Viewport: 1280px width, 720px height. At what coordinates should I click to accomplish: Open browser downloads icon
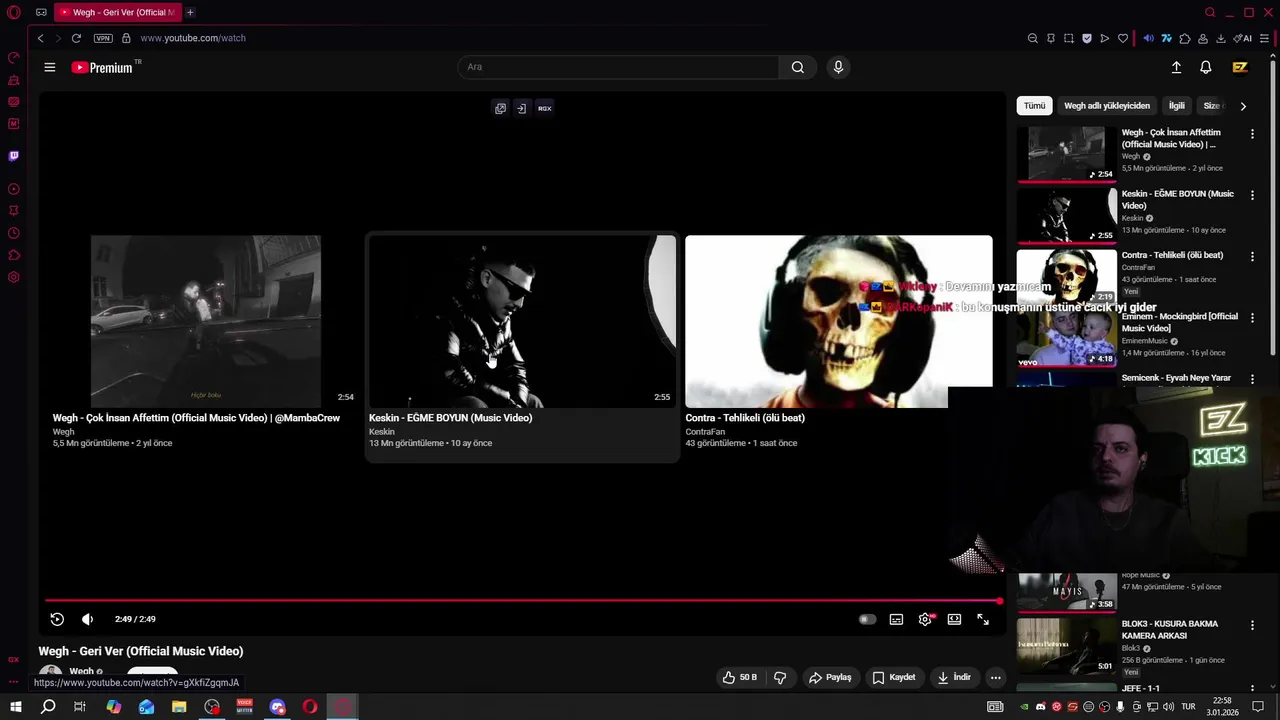[1220, 38]
